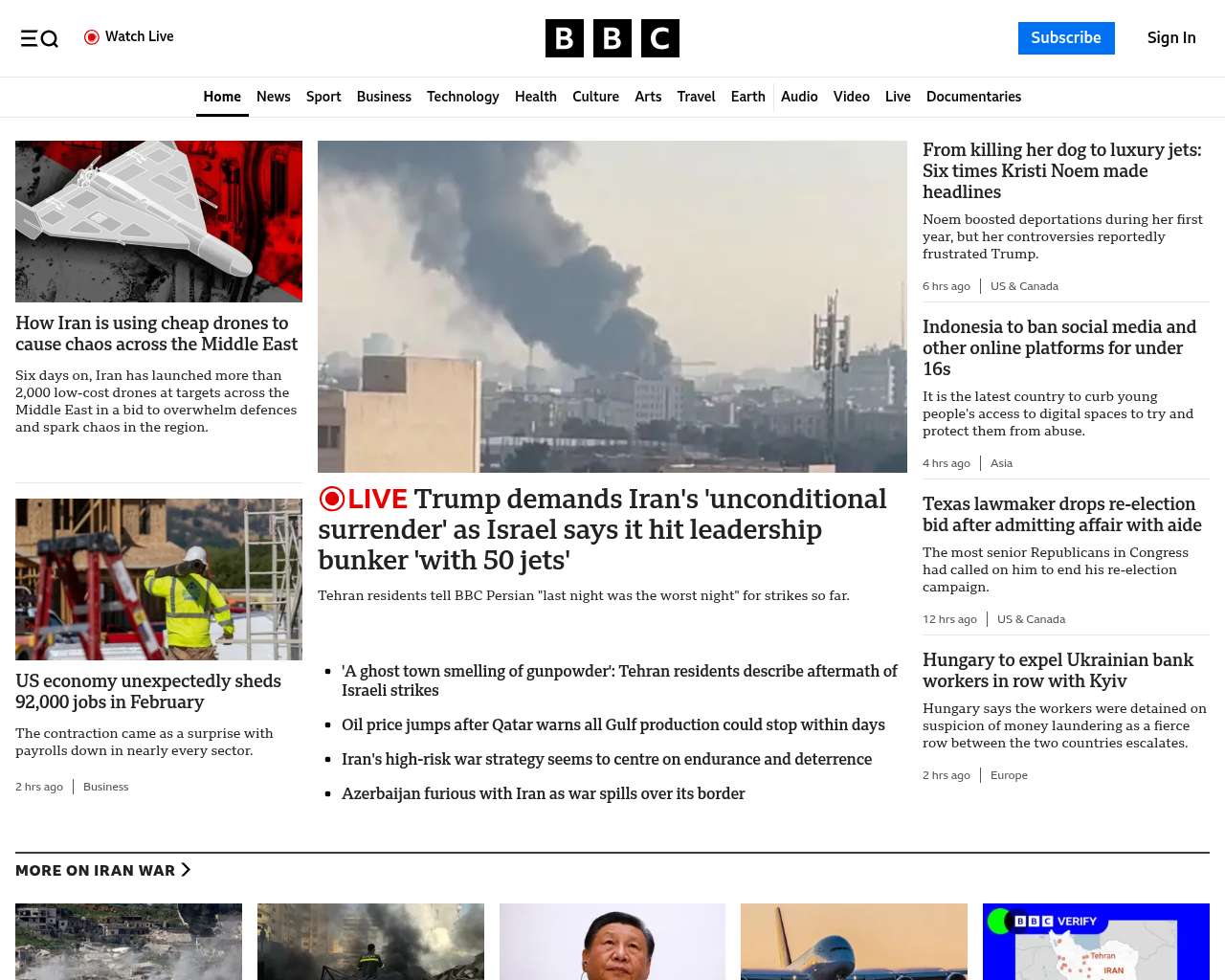1225x980 pixels.
Task: Read 'Oil price jumps after Qatar warns' story
Action: tap(613, 724)
